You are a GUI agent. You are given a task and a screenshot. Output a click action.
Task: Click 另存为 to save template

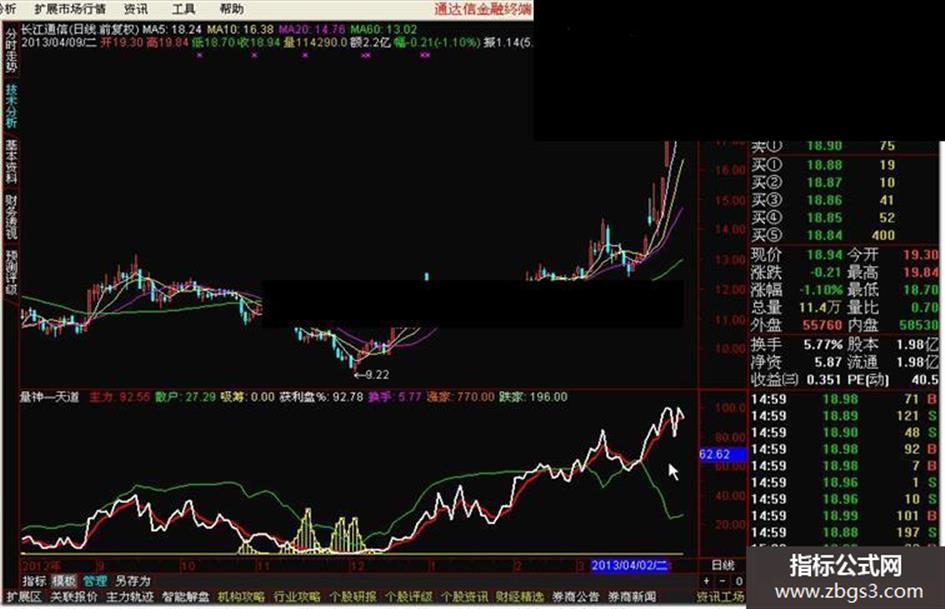pyautogui.click(x=133, y=581)
